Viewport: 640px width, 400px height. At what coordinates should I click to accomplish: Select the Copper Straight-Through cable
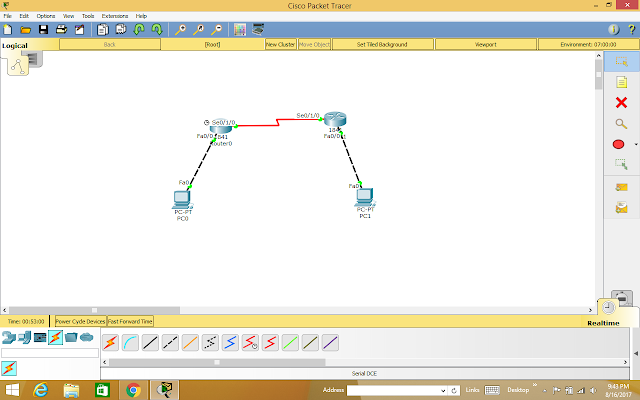[150, 342]
